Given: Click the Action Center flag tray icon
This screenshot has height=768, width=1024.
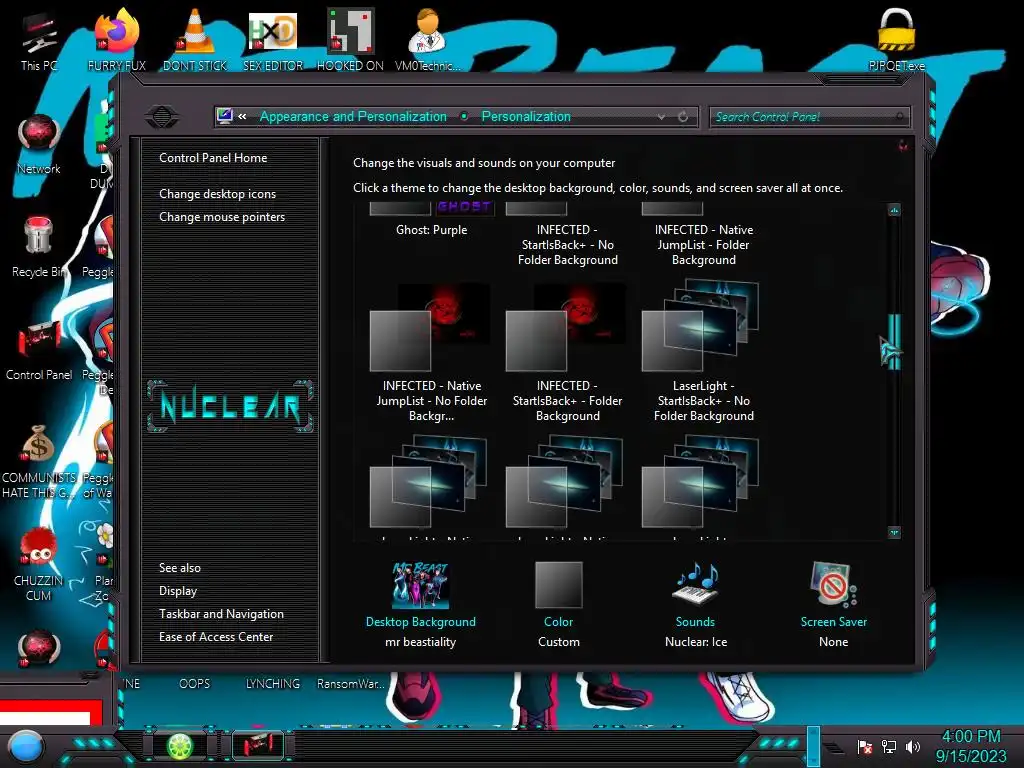Looking at the screenshot, I should [865, 746].
